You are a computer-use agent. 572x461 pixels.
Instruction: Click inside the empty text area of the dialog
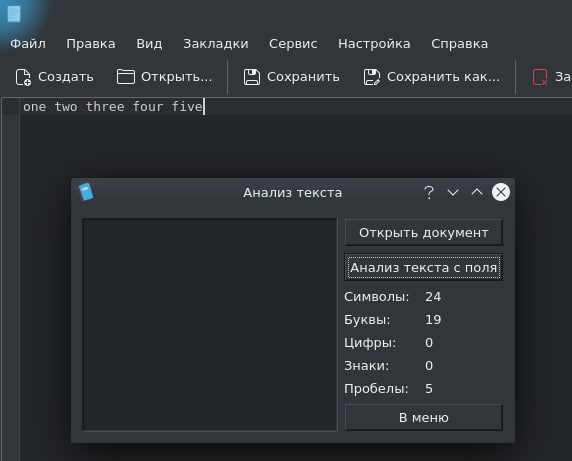(x=210, y=325)
